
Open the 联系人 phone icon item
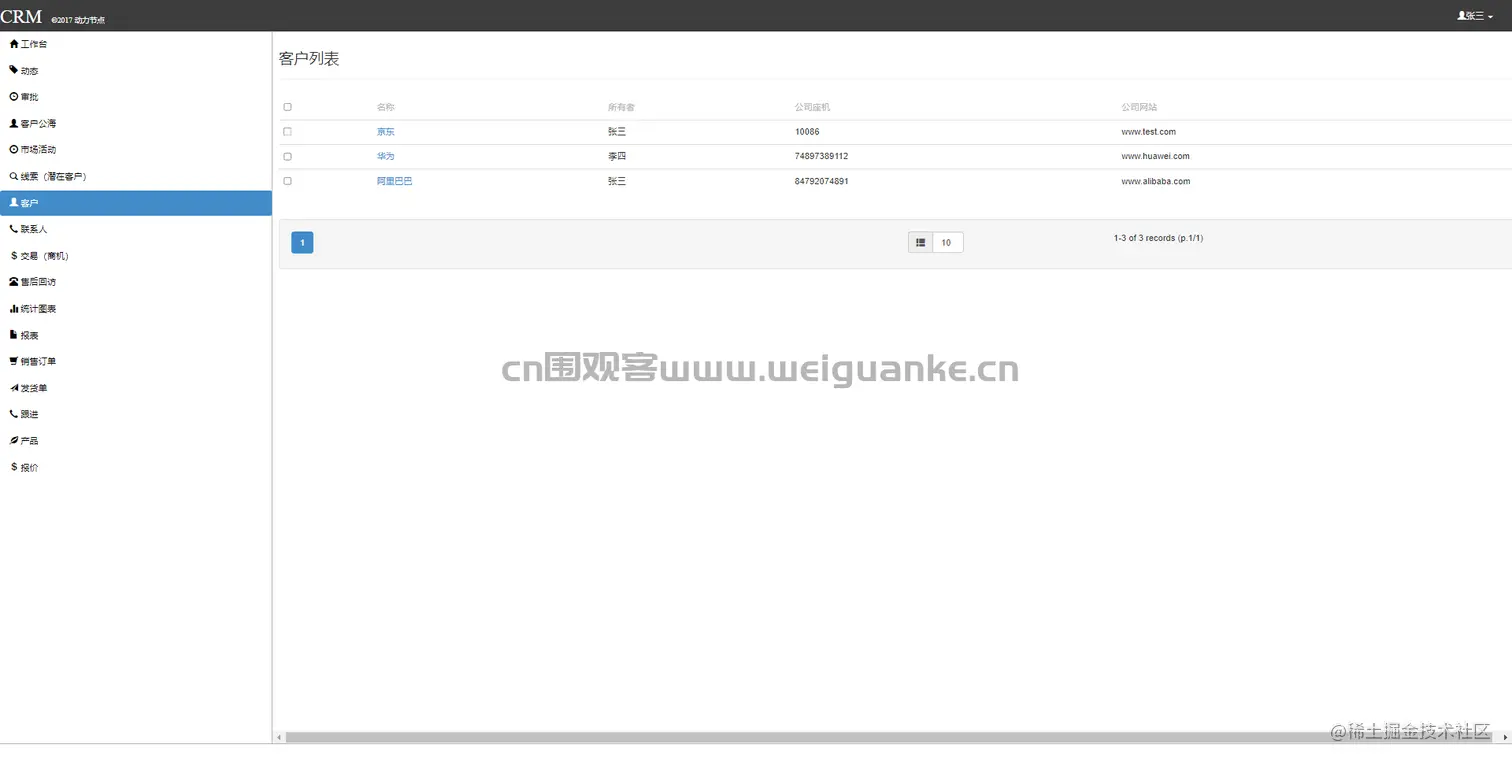28,229
